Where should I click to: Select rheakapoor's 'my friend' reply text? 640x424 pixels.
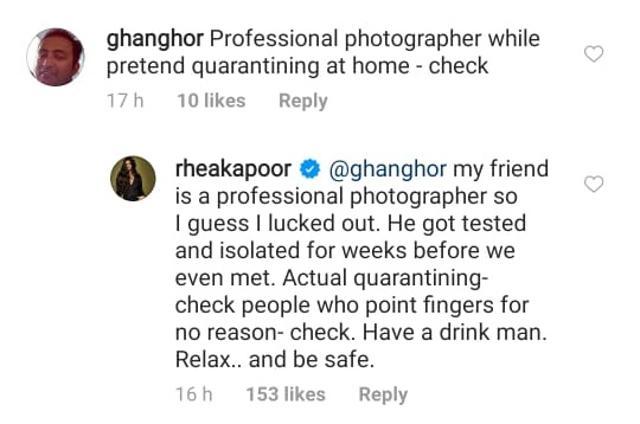coord(362,264)
